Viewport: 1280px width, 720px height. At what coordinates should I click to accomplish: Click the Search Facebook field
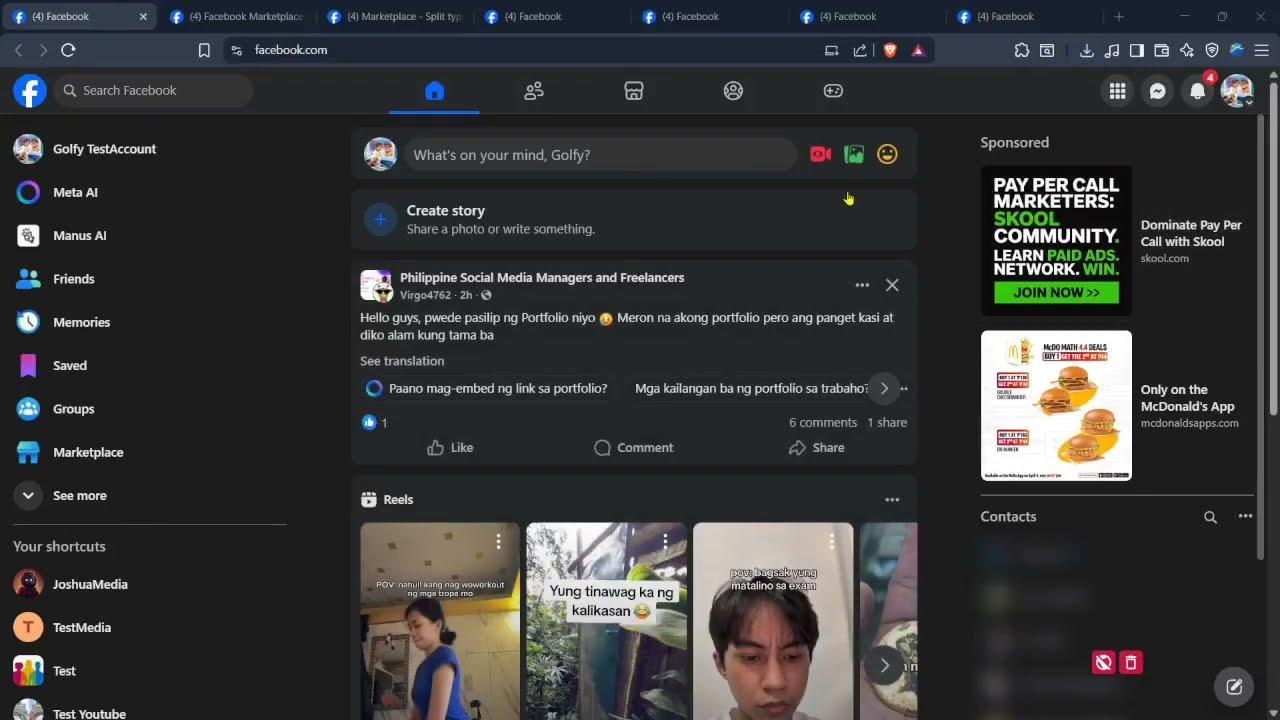coord(153,90)
